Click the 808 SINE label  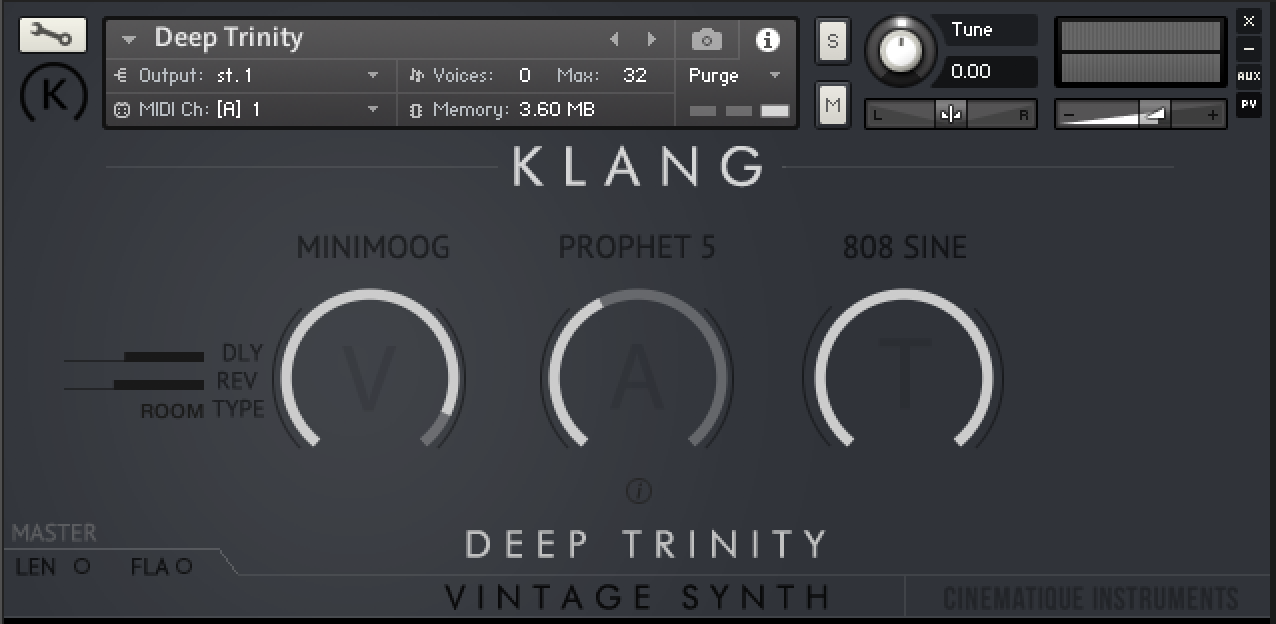(x=905, y=248)
